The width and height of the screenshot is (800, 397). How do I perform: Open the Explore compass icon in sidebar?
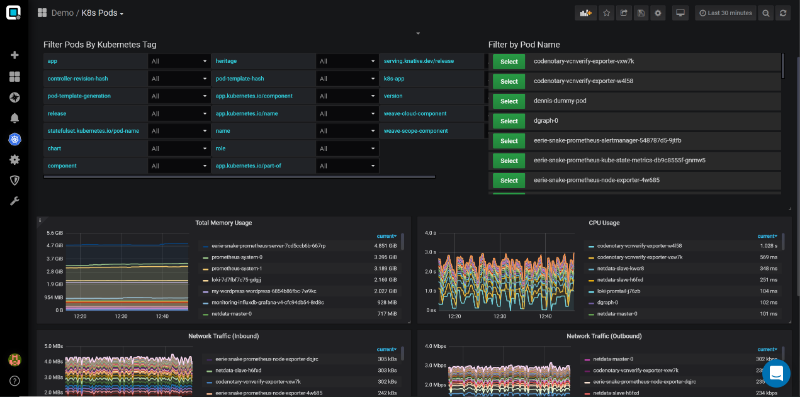click(14, 97)
